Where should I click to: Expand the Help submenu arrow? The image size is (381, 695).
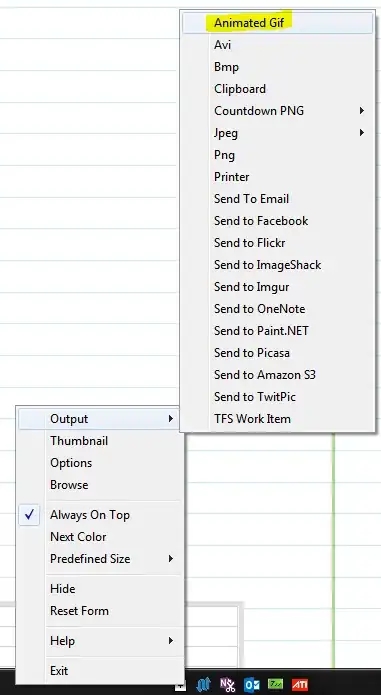point(171,640)
